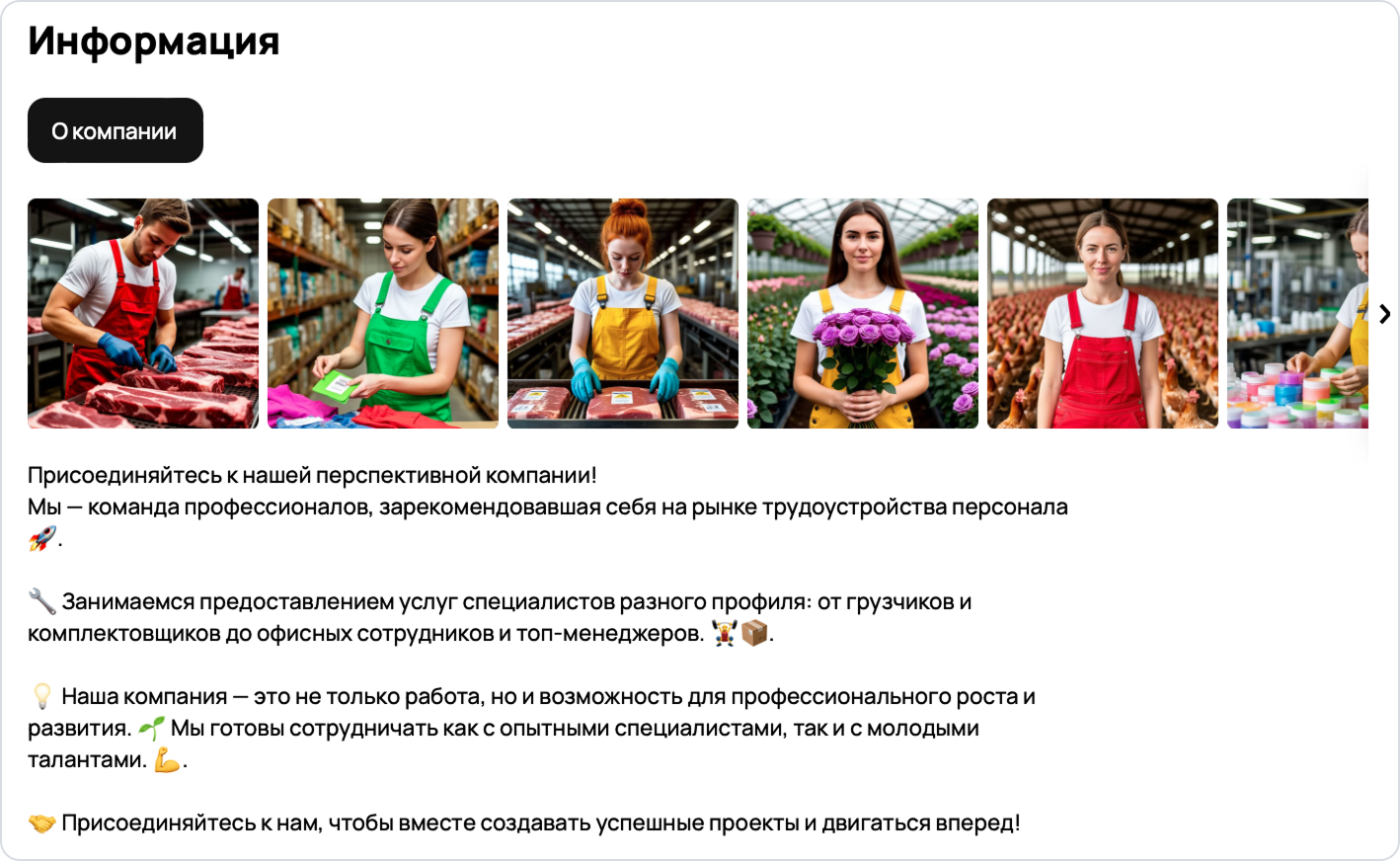This screenshot has width=1400, height=861.
Task: Click the cardboard box emoji
Action: pyautogui.click(x=754, y=633)
